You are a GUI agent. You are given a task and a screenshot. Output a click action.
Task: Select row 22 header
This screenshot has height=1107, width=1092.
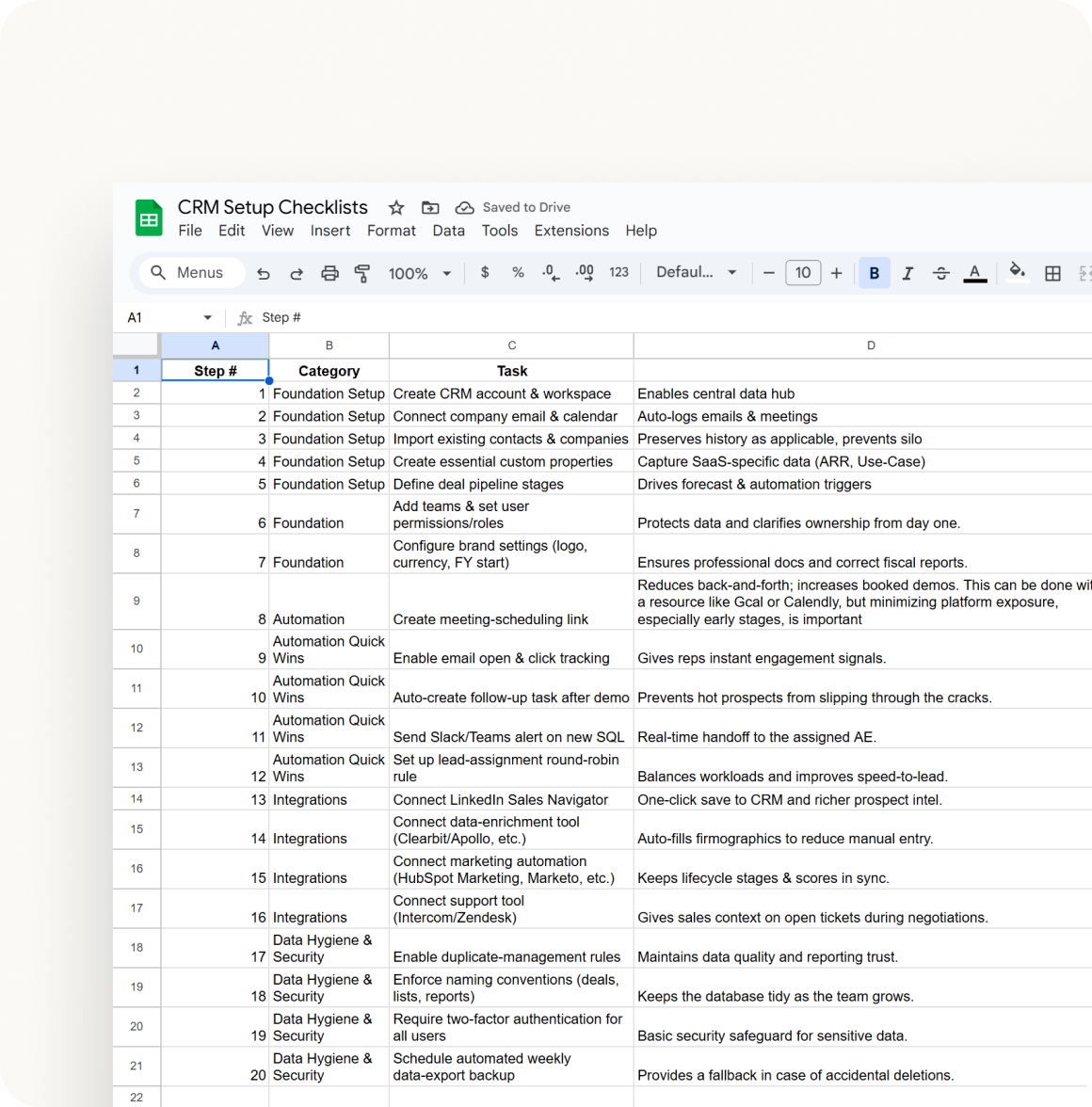click(x=136, y=1098)
